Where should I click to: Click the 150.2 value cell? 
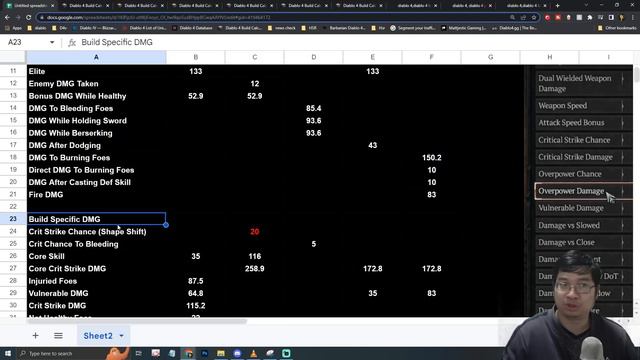coord(431,158)
